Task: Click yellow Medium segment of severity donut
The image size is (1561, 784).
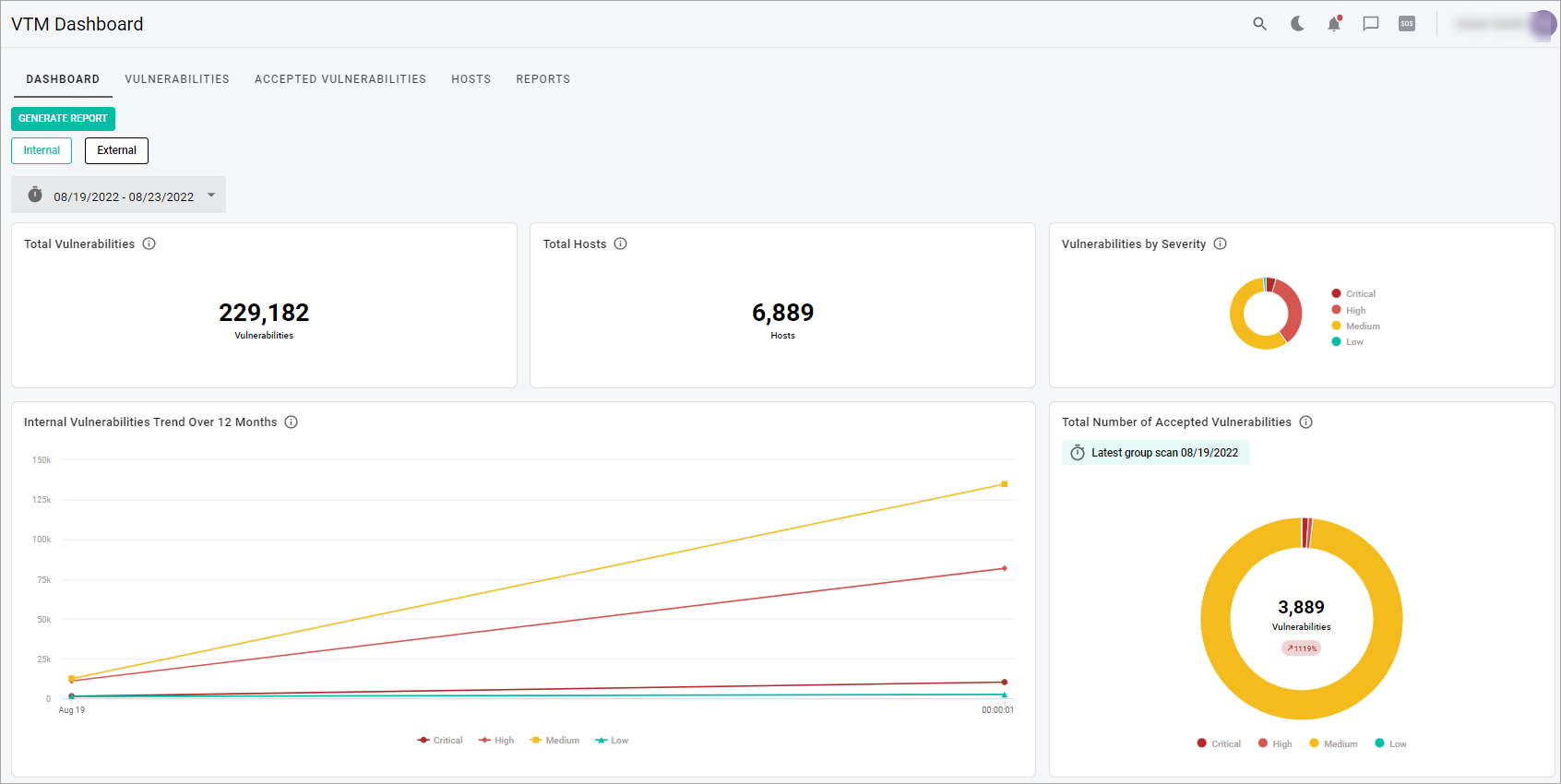Action: point(1239,323)
